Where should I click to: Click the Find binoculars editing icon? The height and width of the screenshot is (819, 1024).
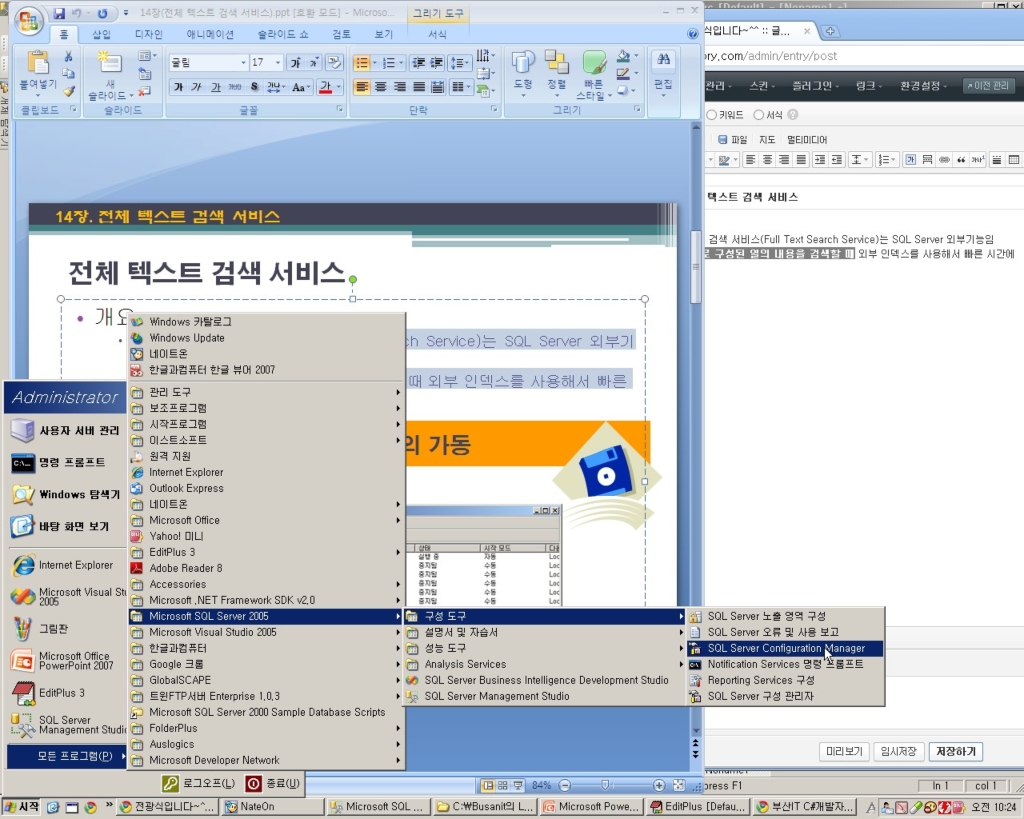click(664, 60)
